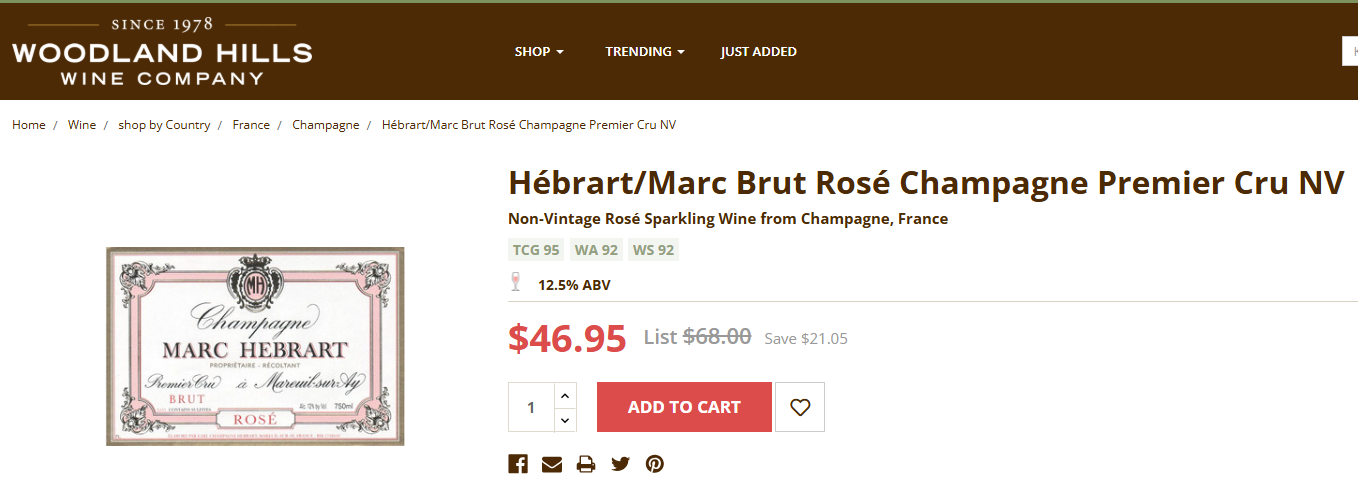
Task: Go to the Home breadcrumb link
Action: tap(29, 125)
